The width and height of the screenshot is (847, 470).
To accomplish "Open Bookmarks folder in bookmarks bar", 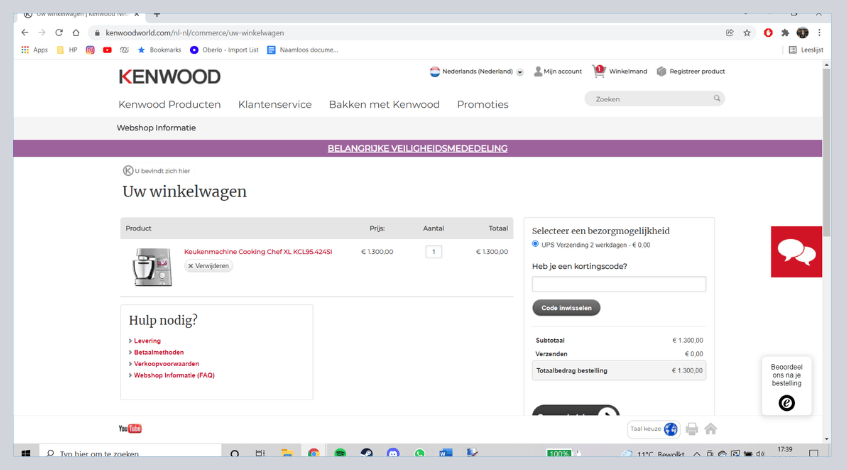I will (160, 50).
